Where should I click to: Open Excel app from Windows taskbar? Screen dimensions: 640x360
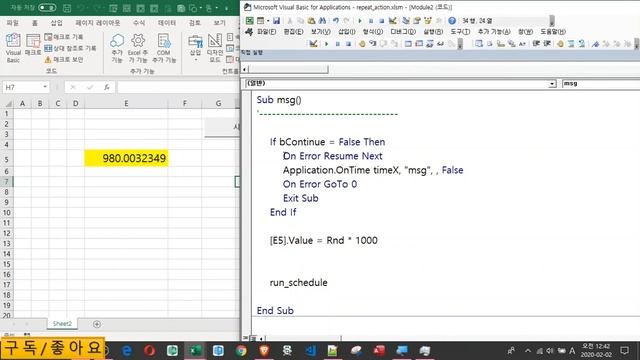[195, 350]
